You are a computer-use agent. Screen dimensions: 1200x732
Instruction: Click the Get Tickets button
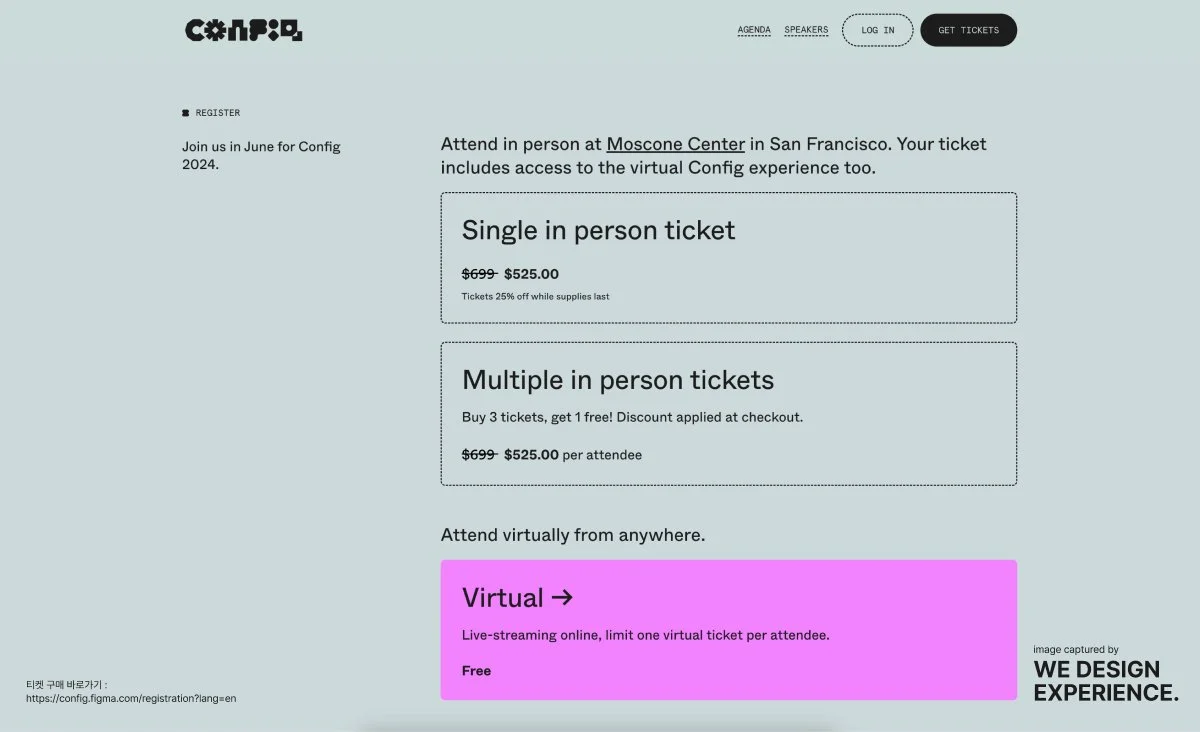point(968,30)
